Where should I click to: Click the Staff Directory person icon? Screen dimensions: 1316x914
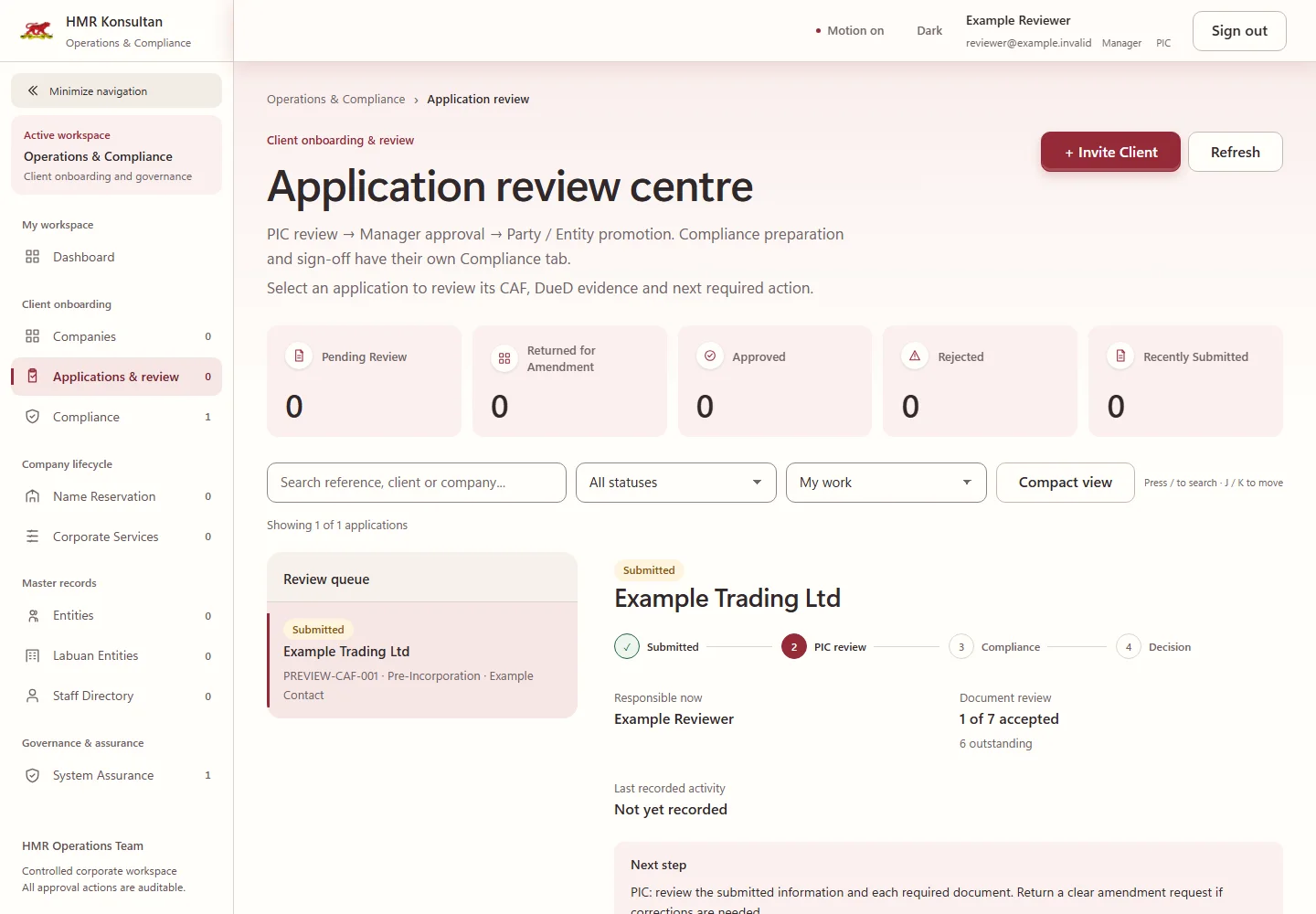coord(33,696)
